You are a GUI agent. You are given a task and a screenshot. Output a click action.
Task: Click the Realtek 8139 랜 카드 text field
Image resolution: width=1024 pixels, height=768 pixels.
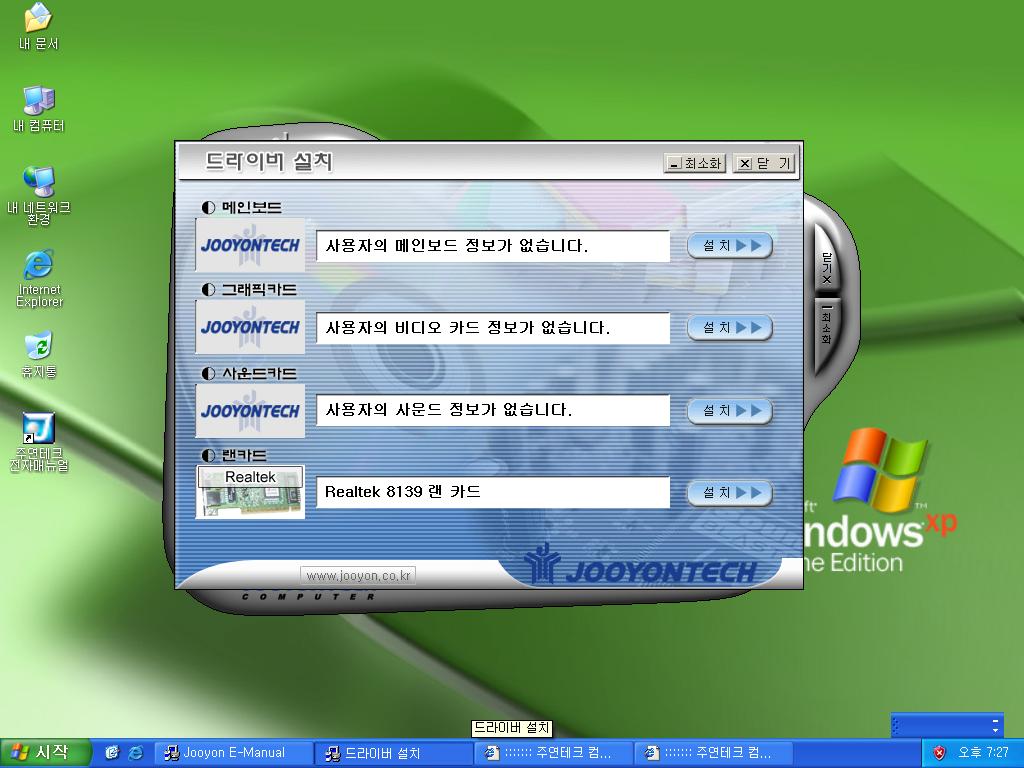point(493,492)
